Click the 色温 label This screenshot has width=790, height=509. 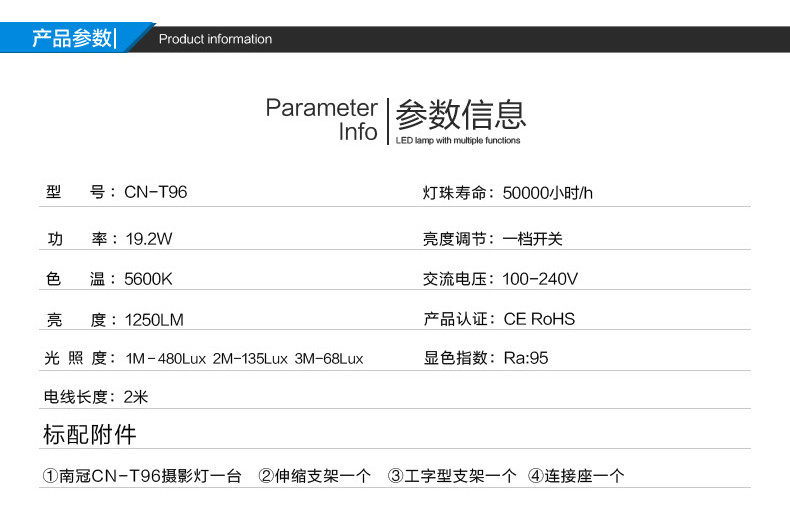tap(81, 279)
